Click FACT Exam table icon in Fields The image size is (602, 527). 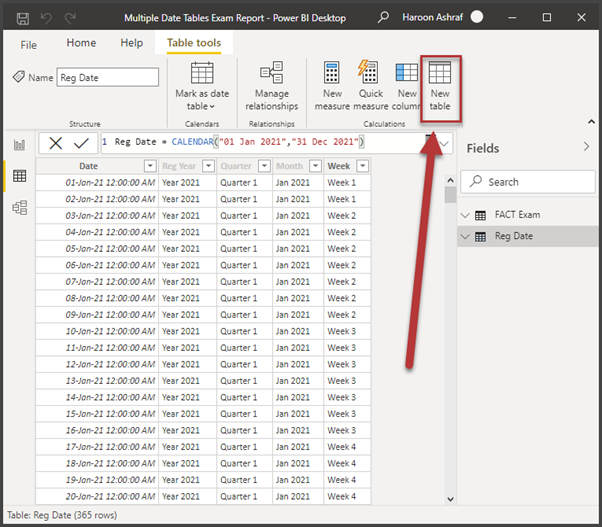point(480,215)
